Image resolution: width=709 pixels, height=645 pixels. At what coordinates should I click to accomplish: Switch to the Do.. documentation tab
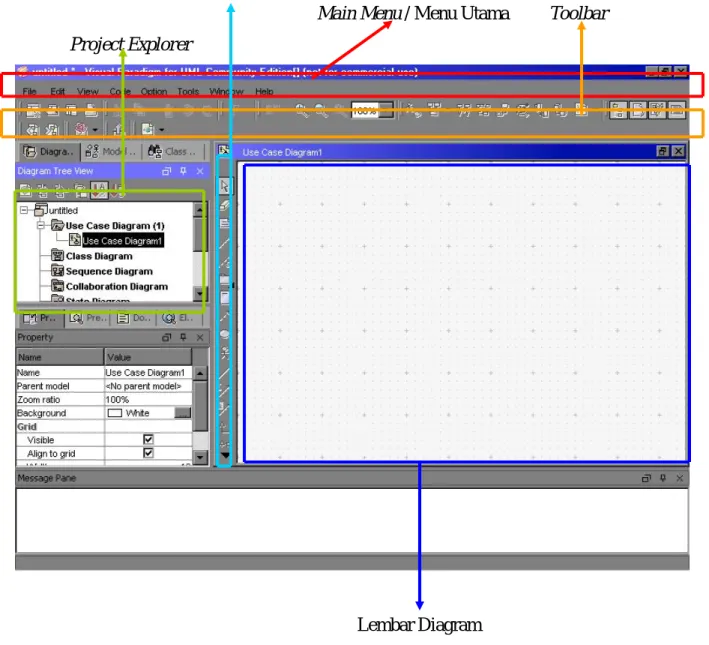pos(134,318)
